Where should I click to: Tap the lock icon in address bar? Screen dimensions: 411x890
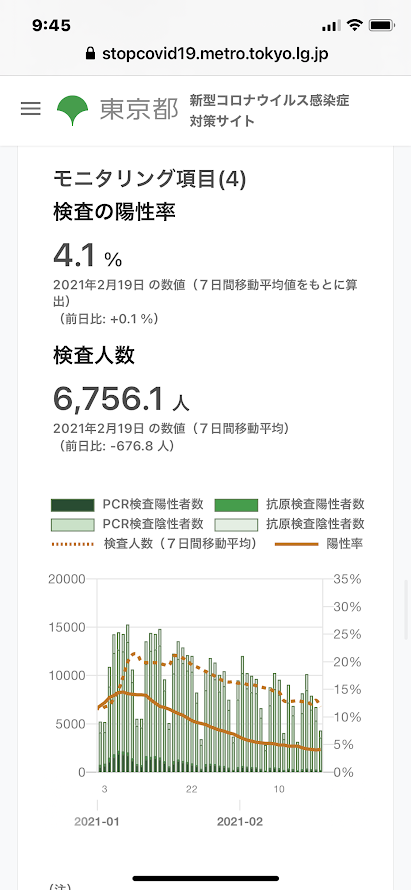[x=90, y=53]
